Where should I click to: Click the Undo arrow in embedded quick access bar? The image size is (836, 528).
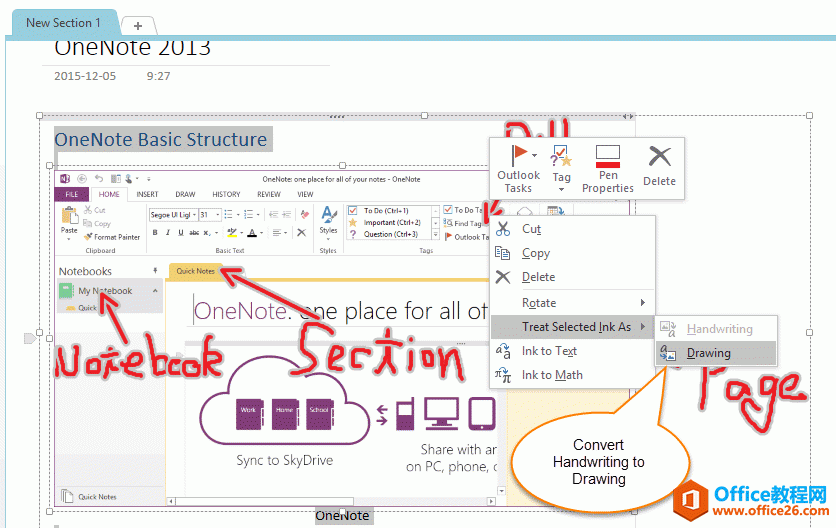click(99, 179)
